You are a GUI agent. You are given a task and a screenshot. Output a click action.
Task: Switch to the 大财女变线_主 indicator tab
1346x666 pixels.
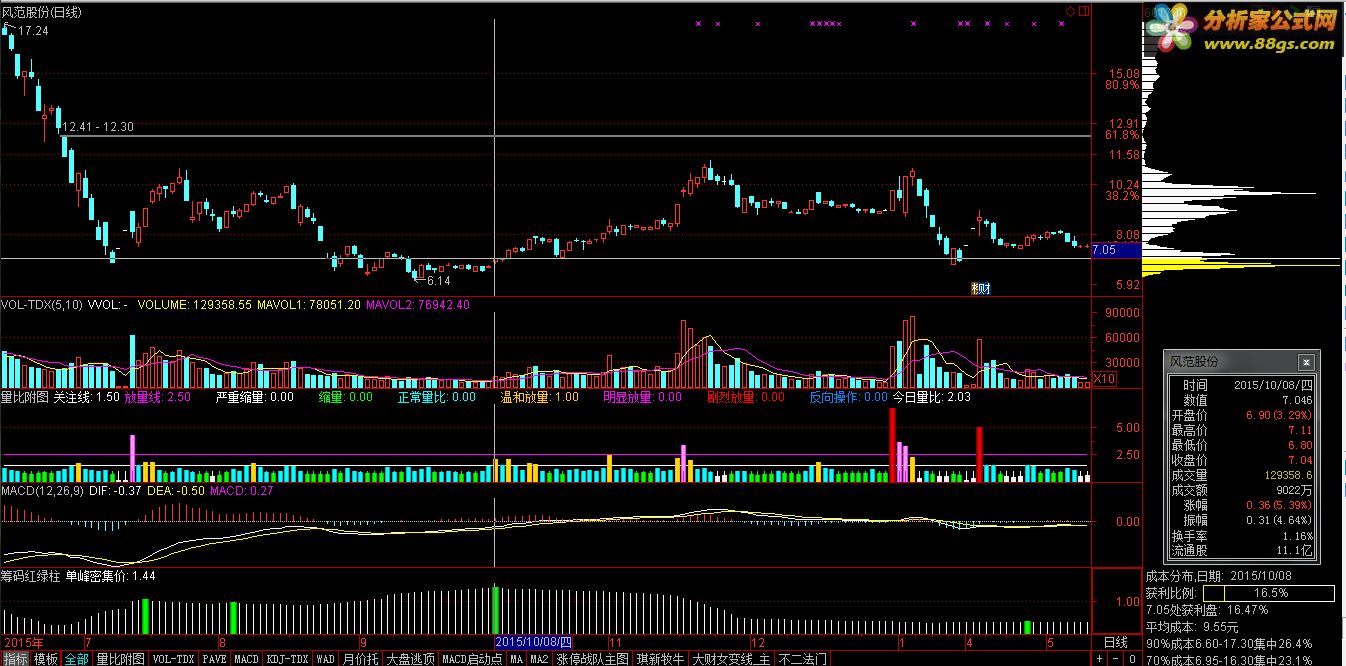732,659
